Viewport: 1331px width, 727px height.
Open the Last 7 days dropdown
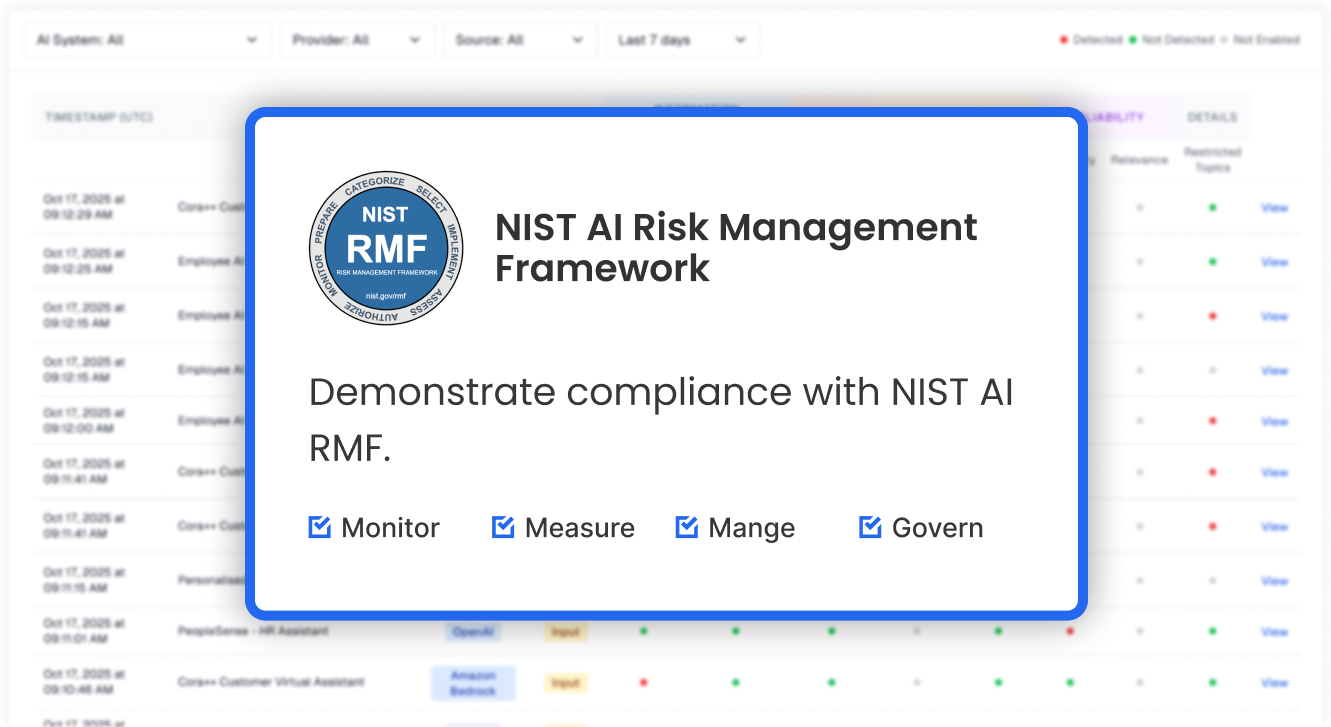(683, 40)
